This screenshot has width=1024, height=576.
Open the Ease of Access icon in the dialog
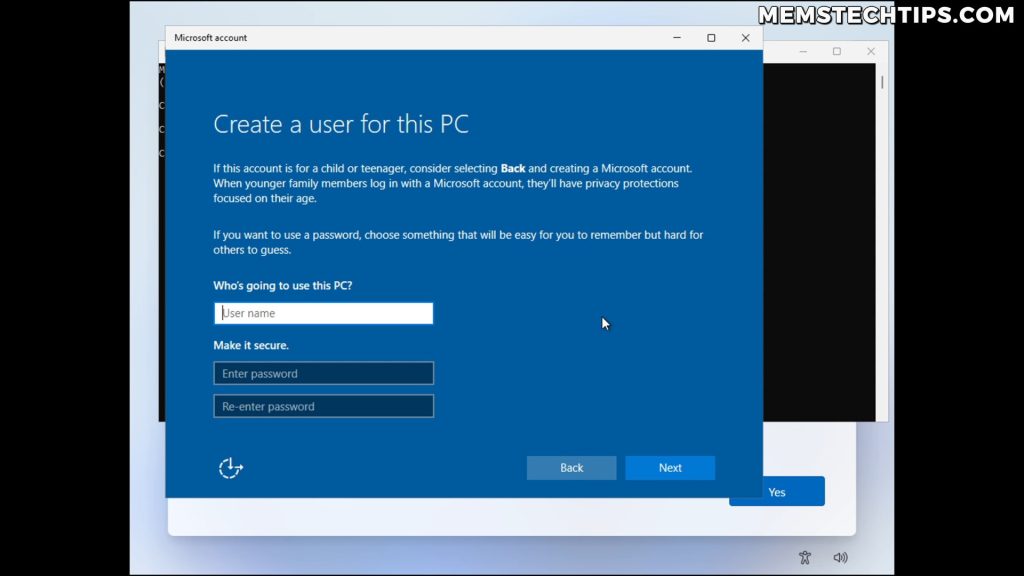click(231, 468)
